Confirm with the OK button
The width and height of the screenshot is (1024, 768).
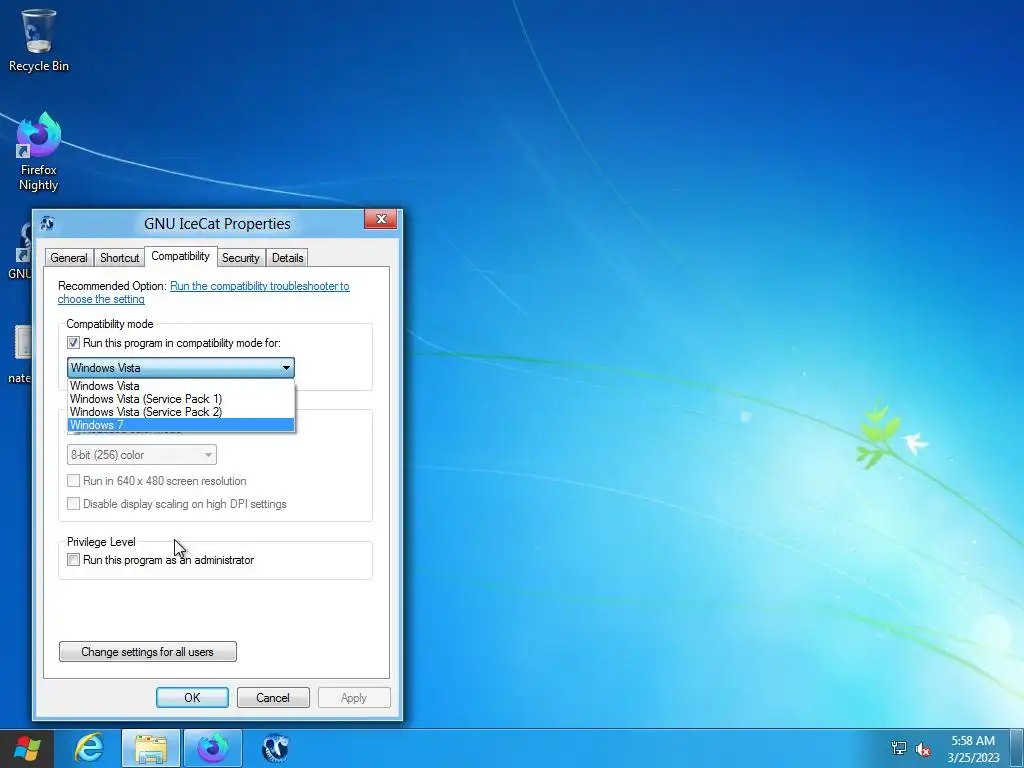coord(192,697)
